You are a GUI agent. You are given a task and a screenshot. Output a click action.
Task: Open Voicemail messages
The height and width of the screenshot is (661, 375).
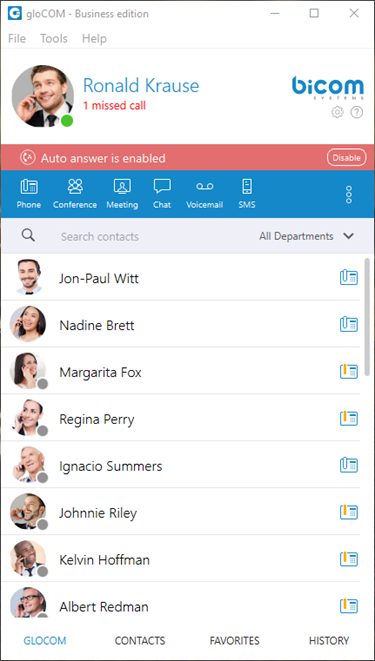pos(204,194)
